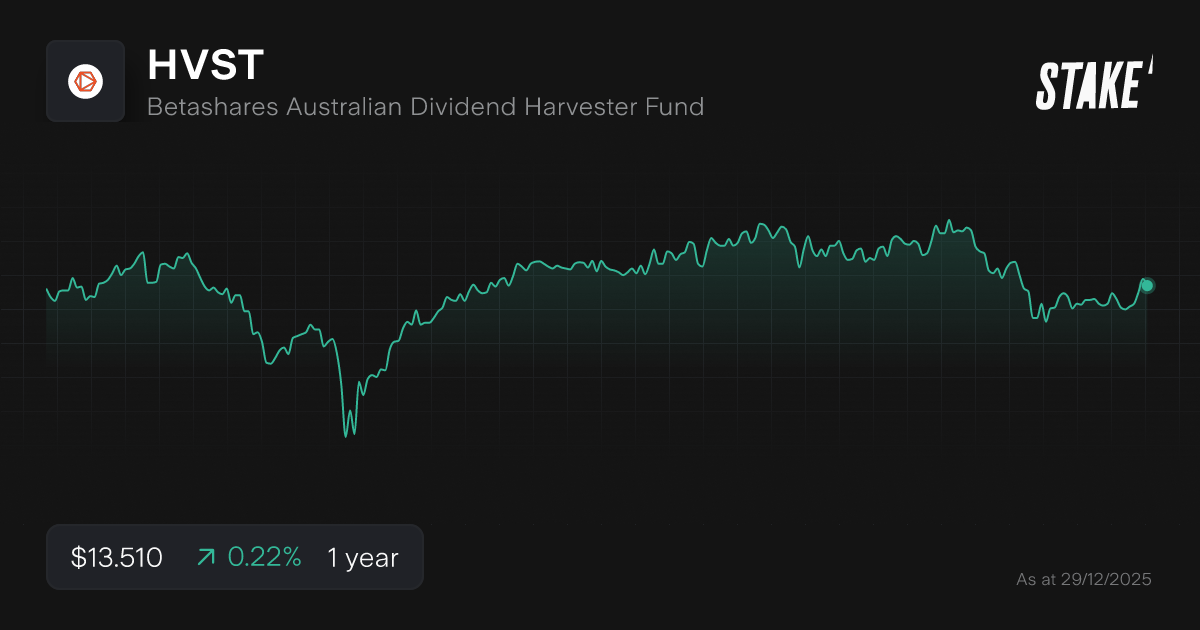1200x630 pixels.
Task: Click the peak of the price chart
Action: coord(950,218)
